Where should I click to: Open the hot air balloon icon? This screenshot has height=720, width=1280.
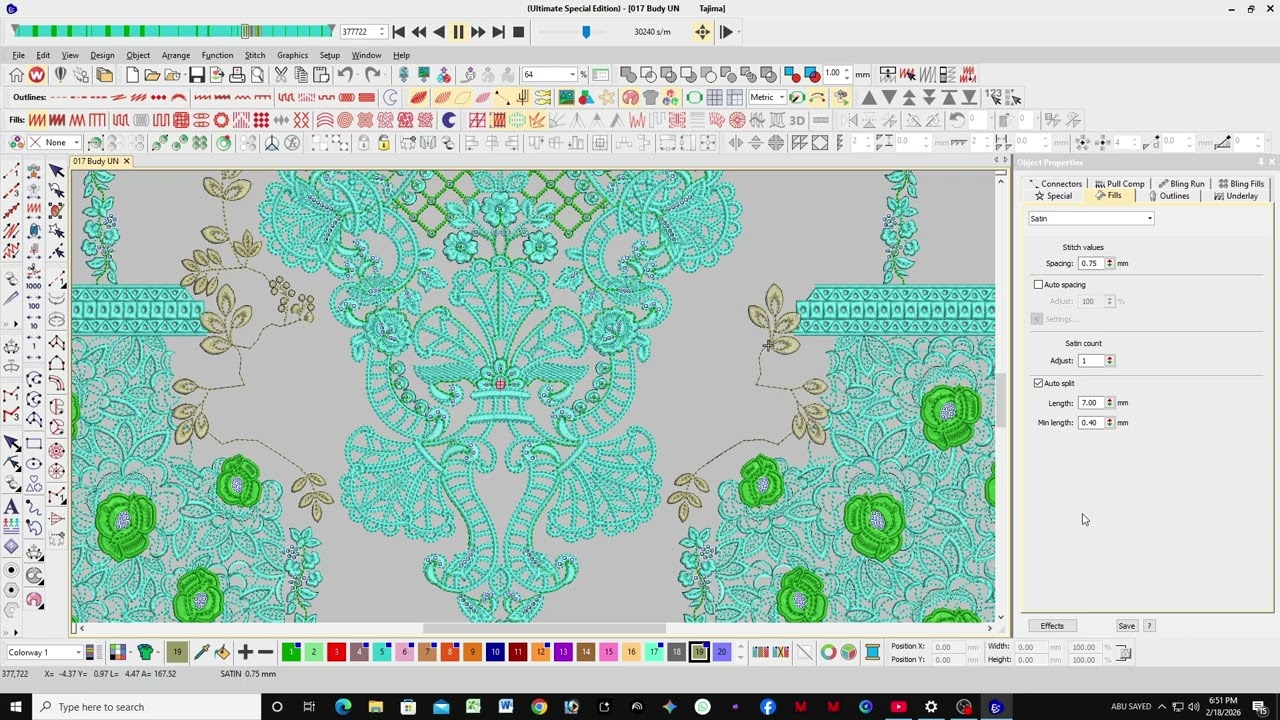coord(60,75)
